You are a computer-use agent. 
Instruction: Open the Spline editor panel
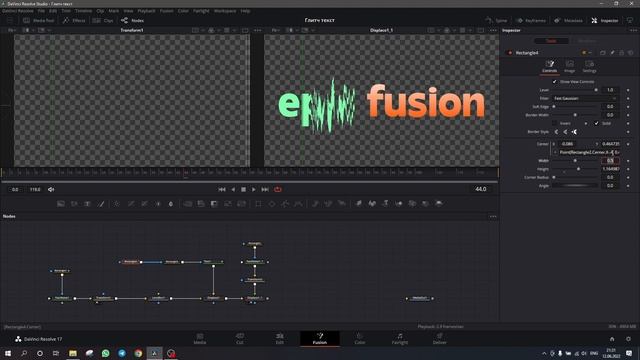coord(496,20)
